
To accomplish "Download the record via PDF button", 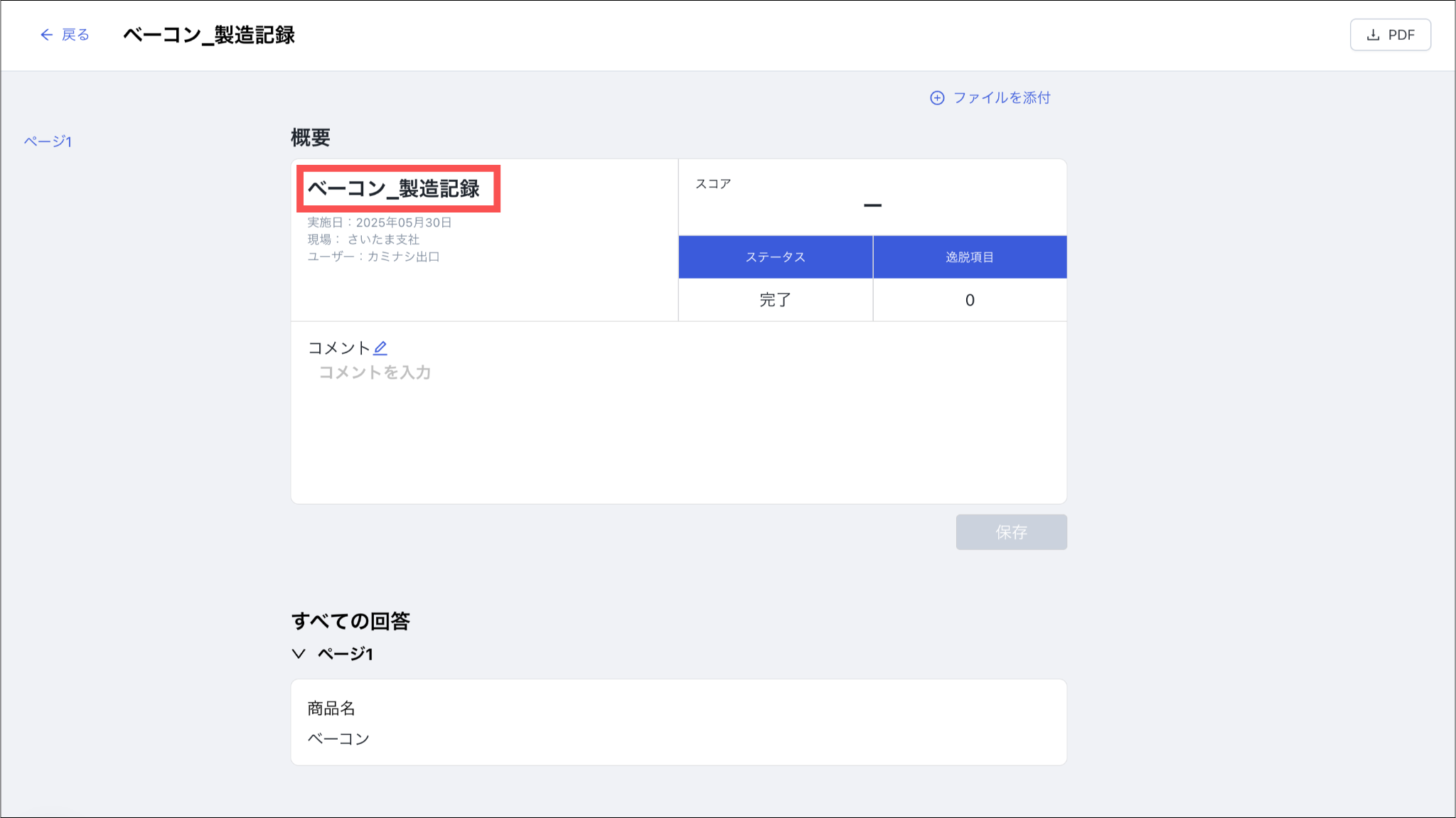I will point(1391,35).
